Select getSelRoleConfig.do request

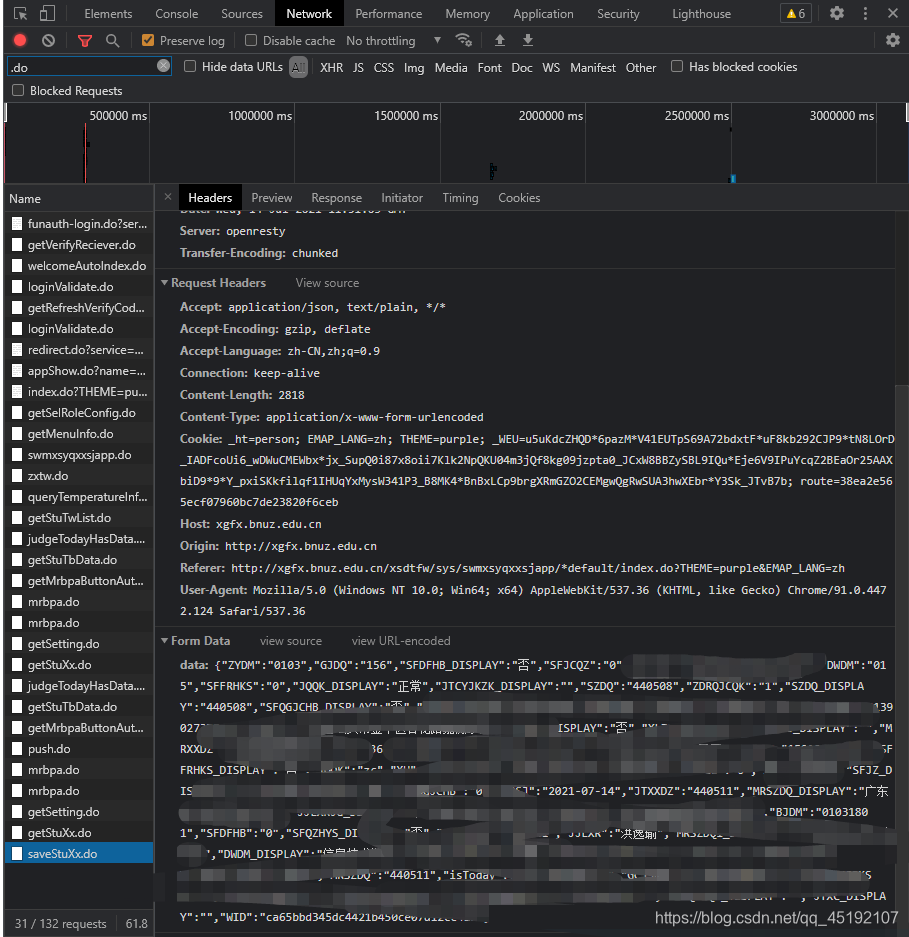(79, 412)
